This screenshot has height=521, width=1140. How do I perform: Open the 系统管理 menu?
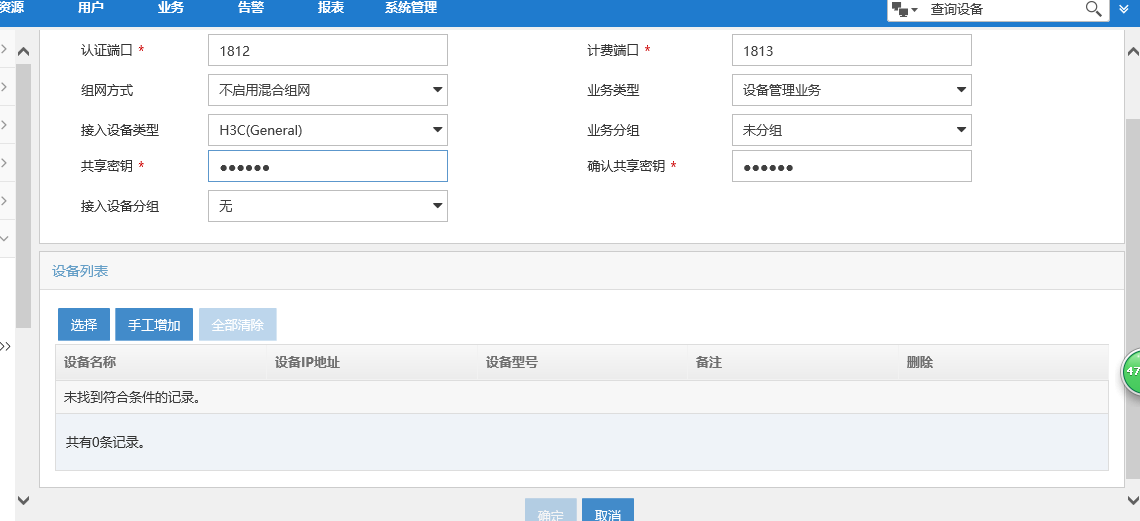(x=411, y=9)
